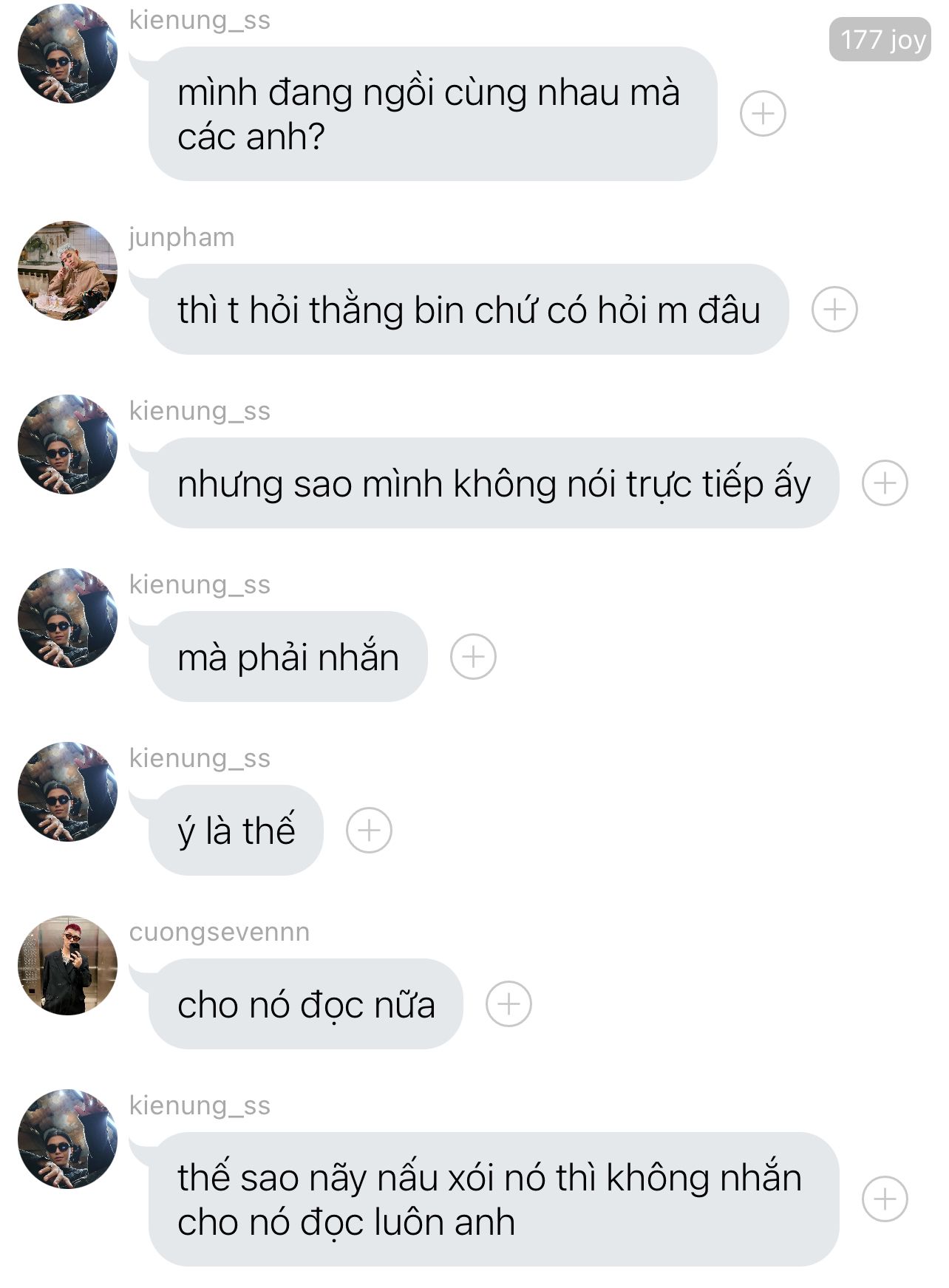
Task: Select the "ý là thế" message bubble
Action: (x=236, y=830)
